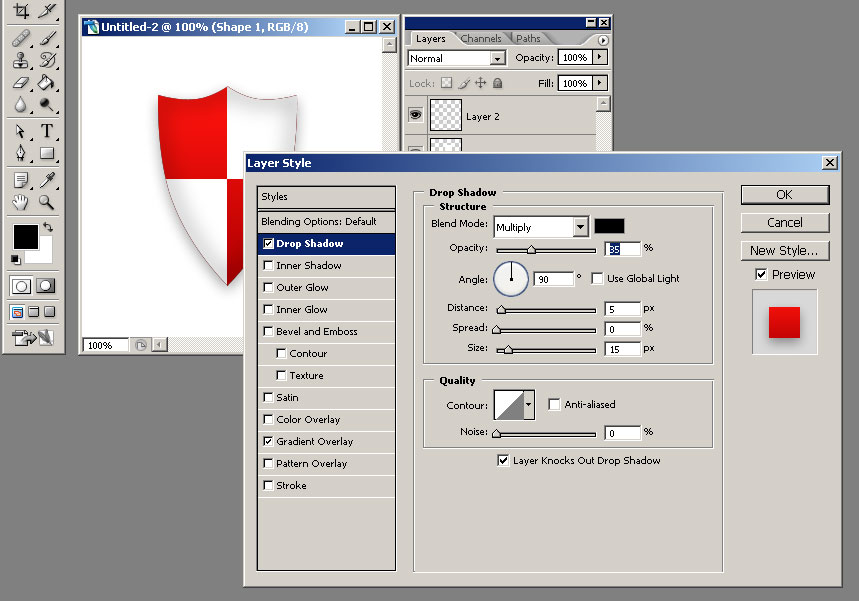The width and height of the screenshot is (859, 601).
Task: Open the layer Opacity slider arrow
Action: (x=600, y=57)
